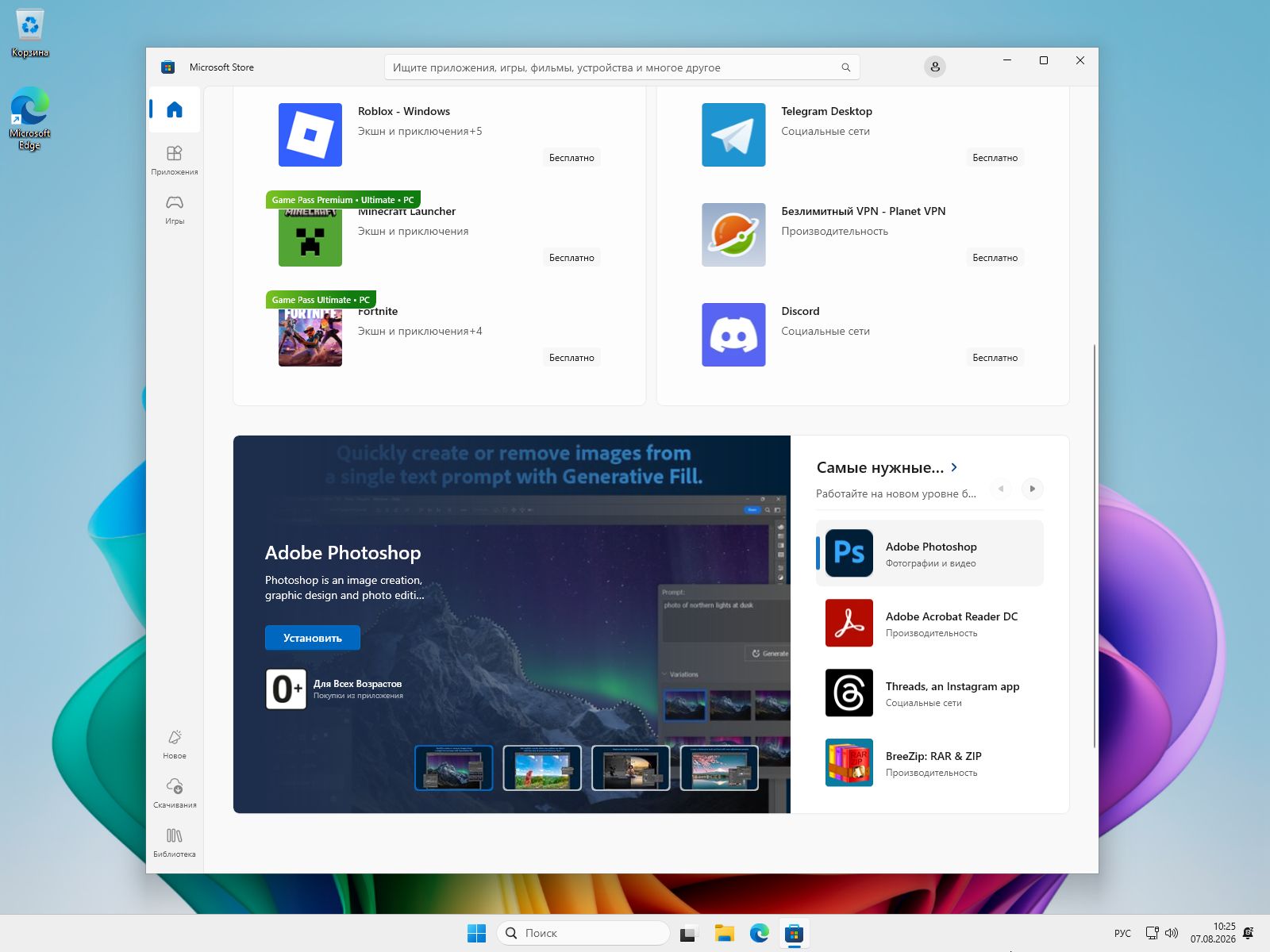This screenshot has width=1270, height=952.
Task: Click Бесплатно button for Planet VPN
Action: point(995,258)
